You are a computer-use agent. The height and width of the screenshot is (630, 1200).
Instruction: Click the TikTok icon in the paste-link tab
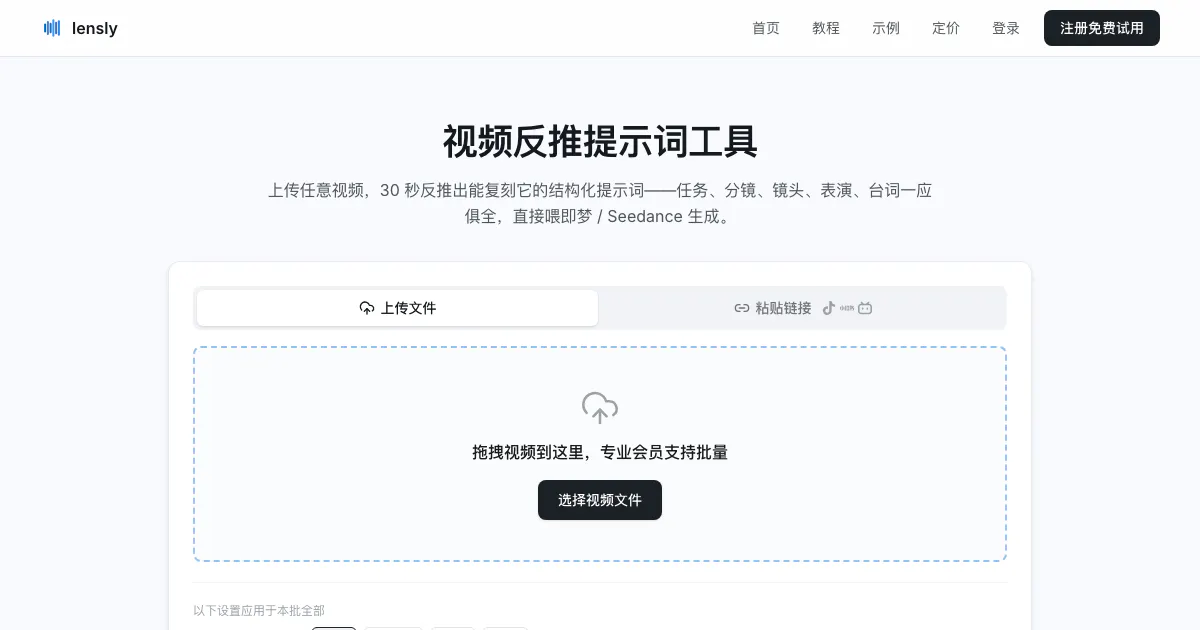829,308
